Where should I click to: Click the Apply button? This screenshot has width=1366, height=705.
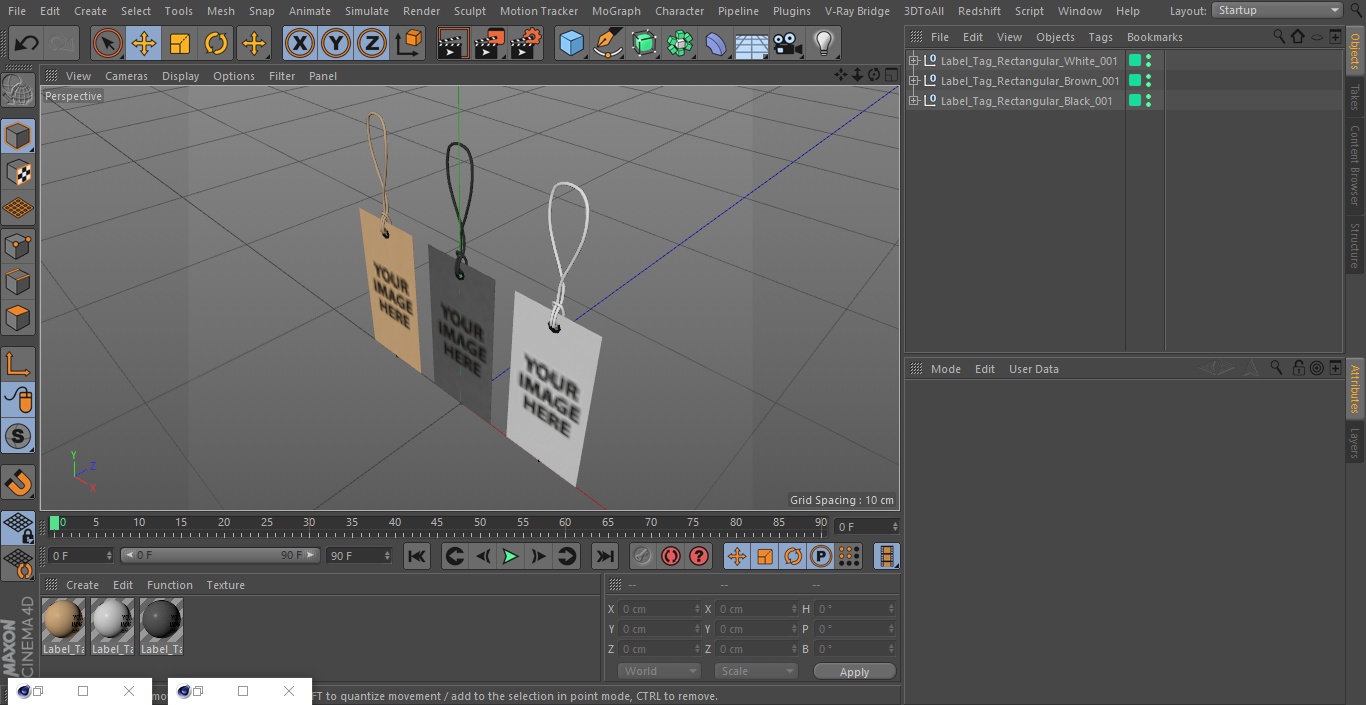click(x=855, y=672)
